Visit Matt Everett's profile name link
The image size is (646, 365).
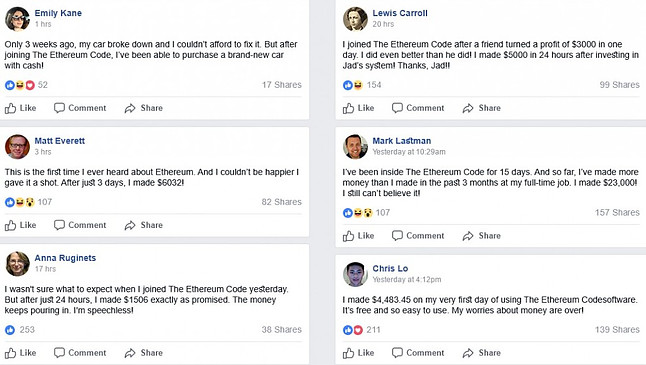[x=60, y=141]
